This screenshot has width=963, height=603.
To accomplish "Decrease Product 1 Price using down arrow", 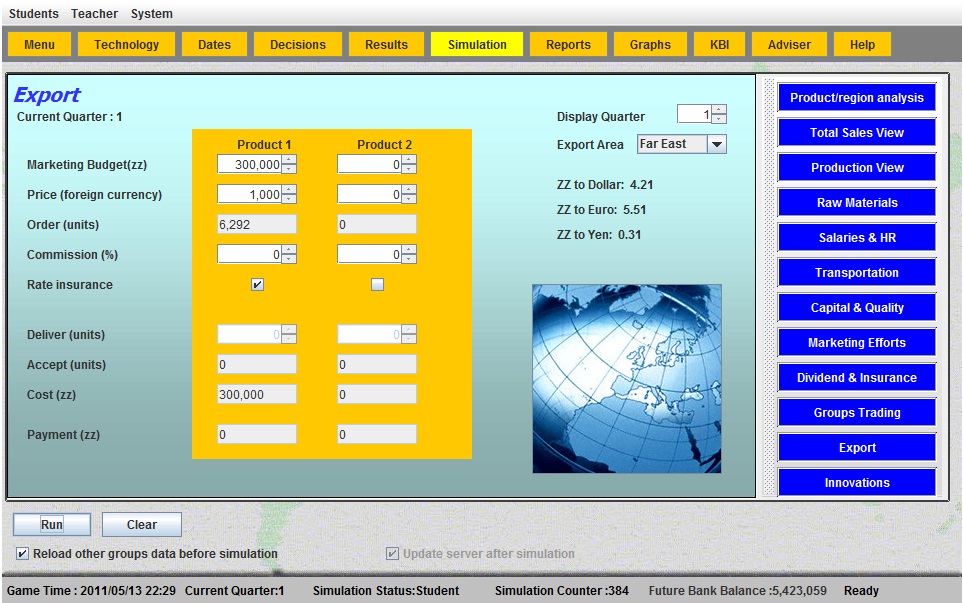I will [289, 199].
